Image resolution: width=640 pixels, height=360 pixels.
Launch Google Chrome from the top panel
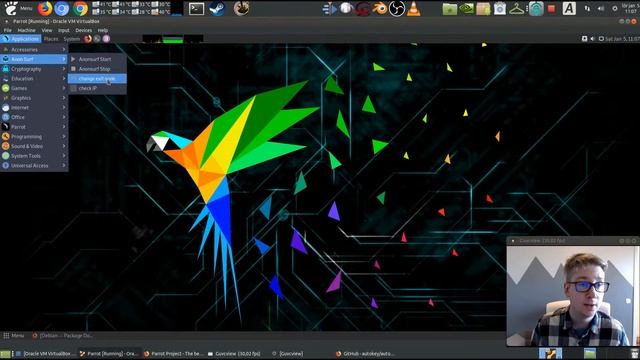coord(80,8)
